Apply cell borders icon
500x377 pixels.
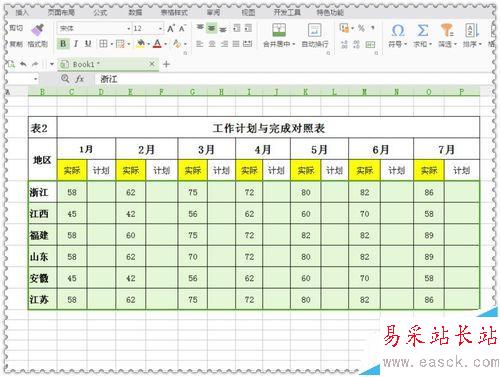click(103, 44)
